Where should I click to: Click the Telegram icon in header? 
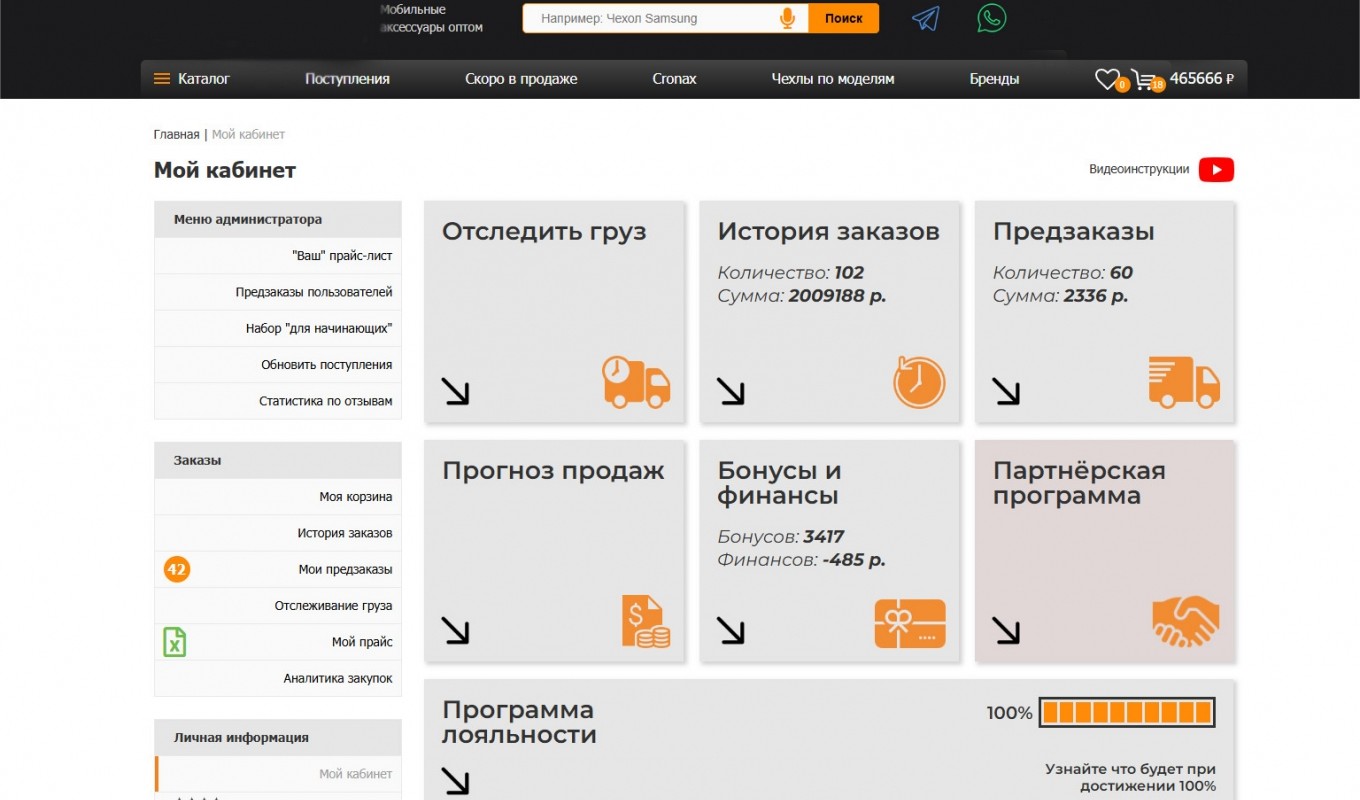coord(926,19)
